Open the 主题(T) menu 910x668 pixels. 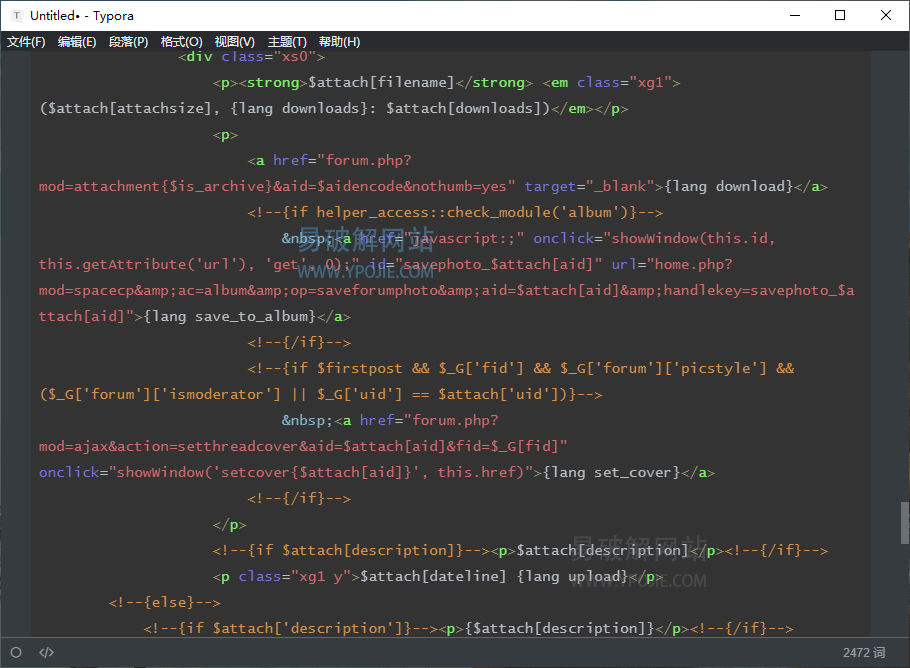287,42
